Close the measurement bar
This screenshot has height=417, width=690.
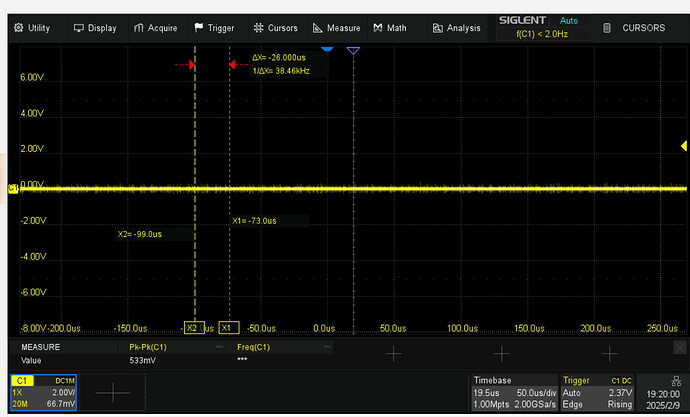pyautogui.click(x=680, y=347)
